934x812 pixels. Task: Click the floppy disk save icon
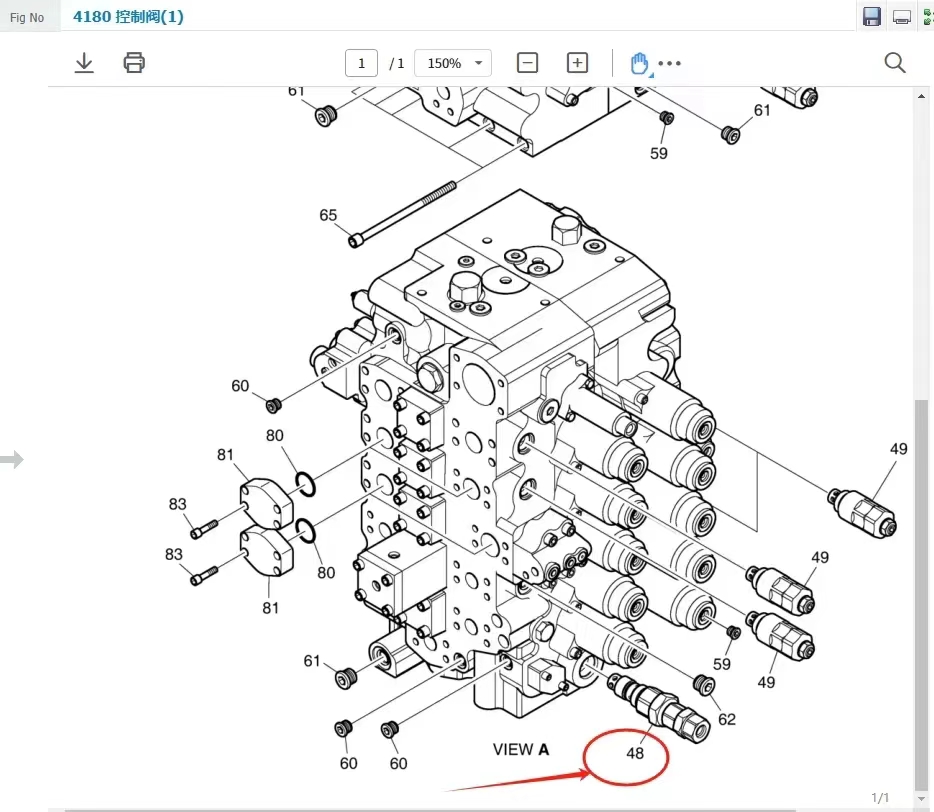coord(871,16)
